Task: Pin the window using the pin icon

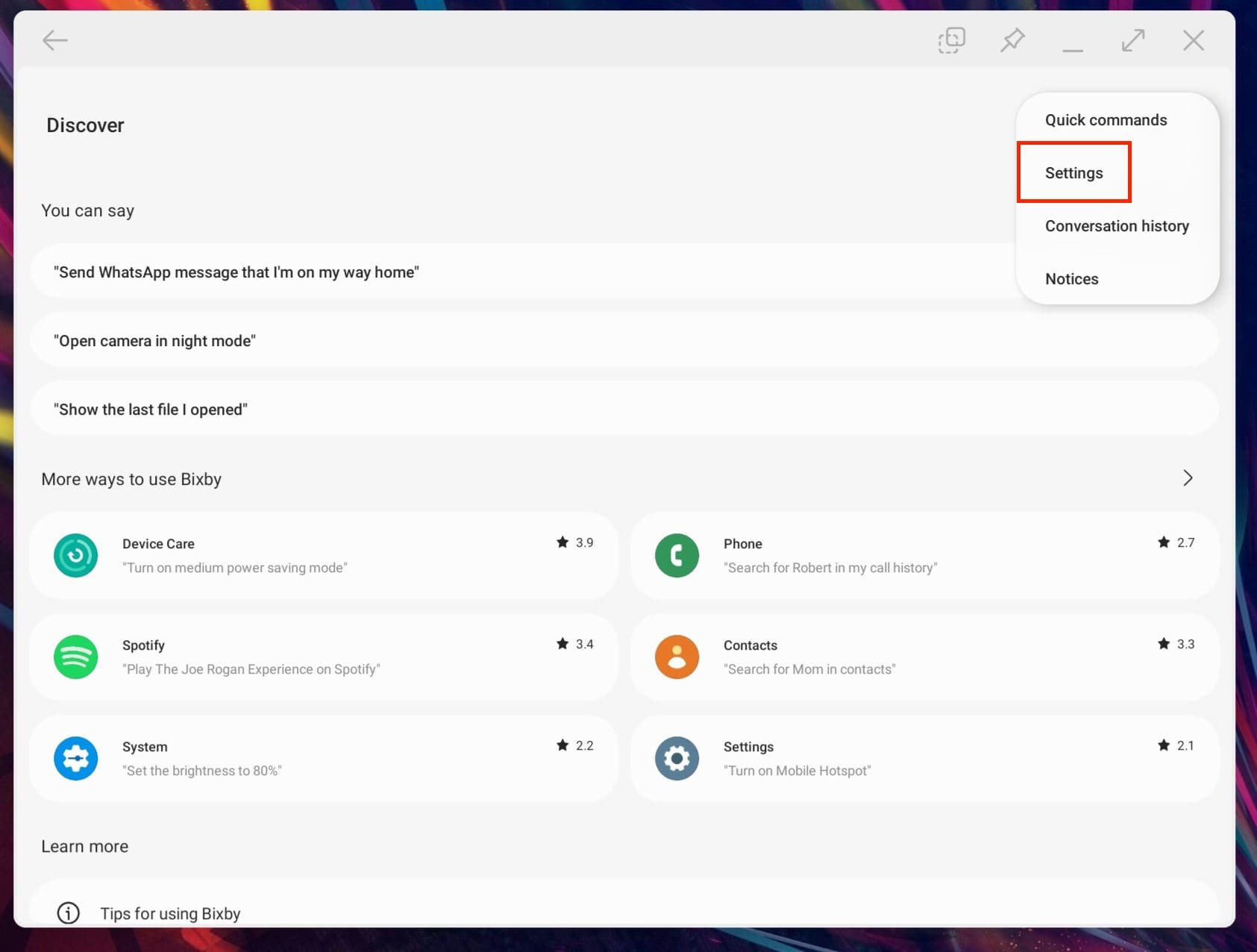Action: [1012, 40]
